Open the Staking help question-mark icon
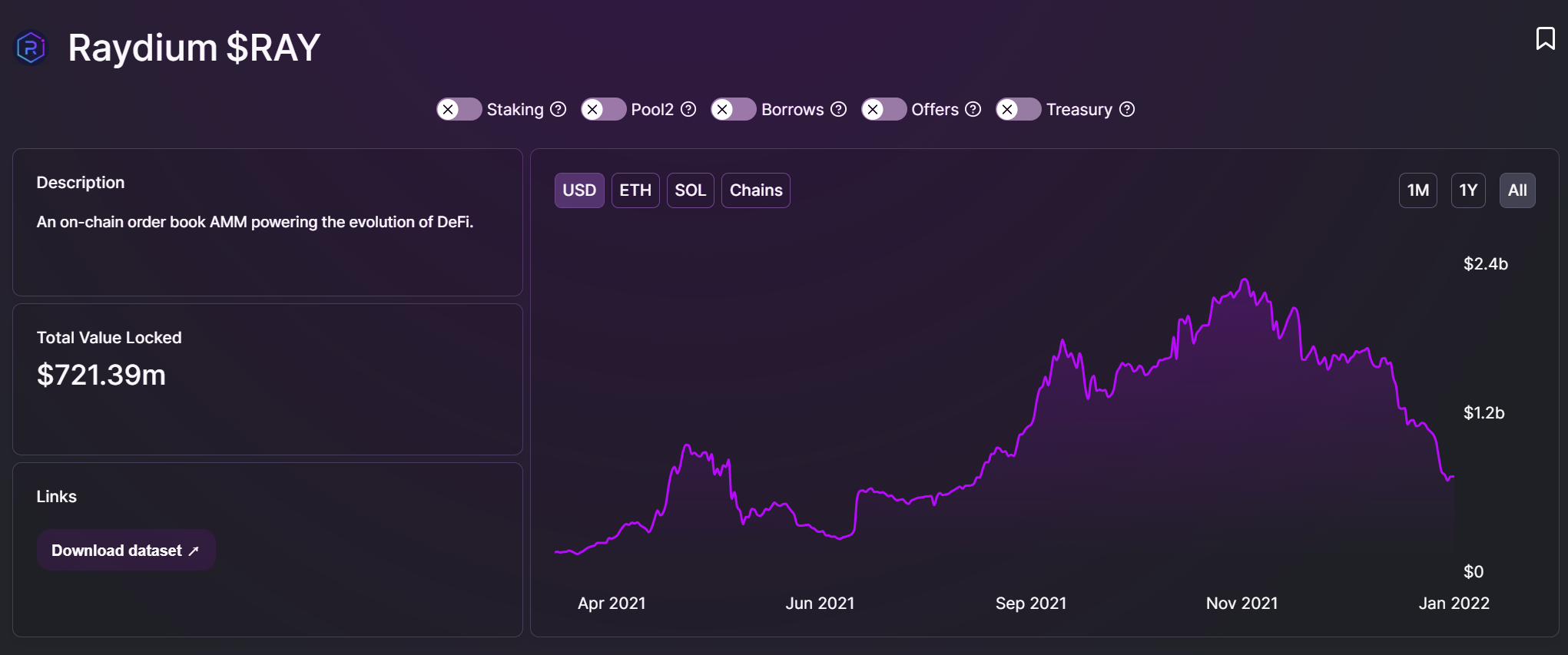1568x655 pixels. [559, 109]
